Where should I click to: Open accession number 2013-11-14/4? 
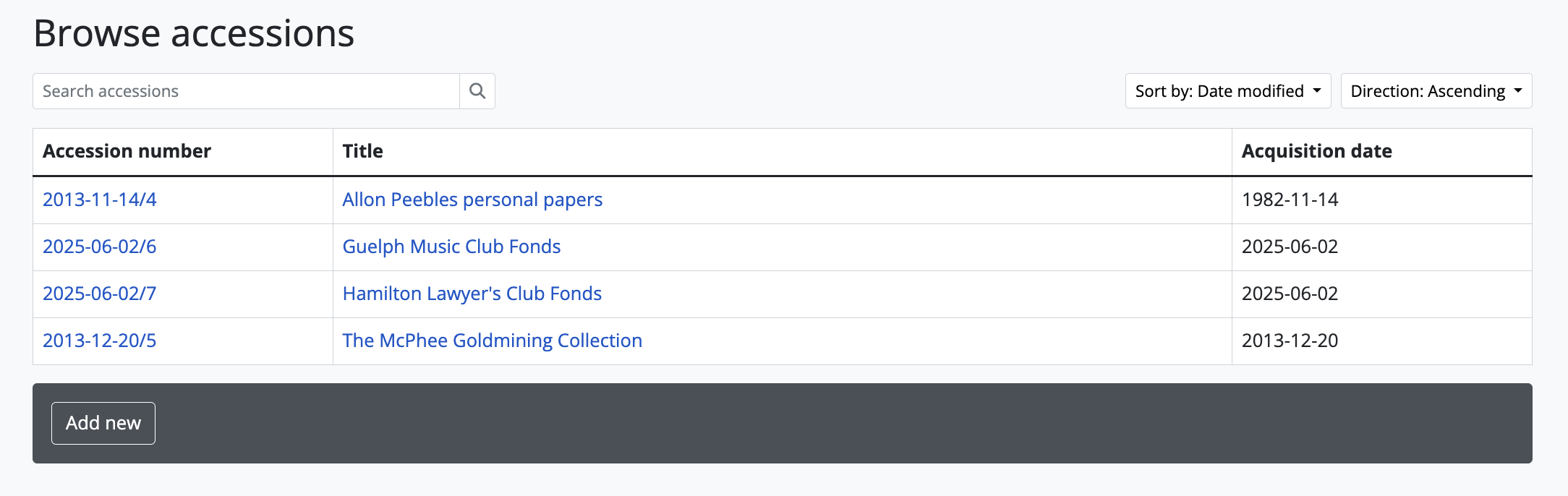(100, 200)
